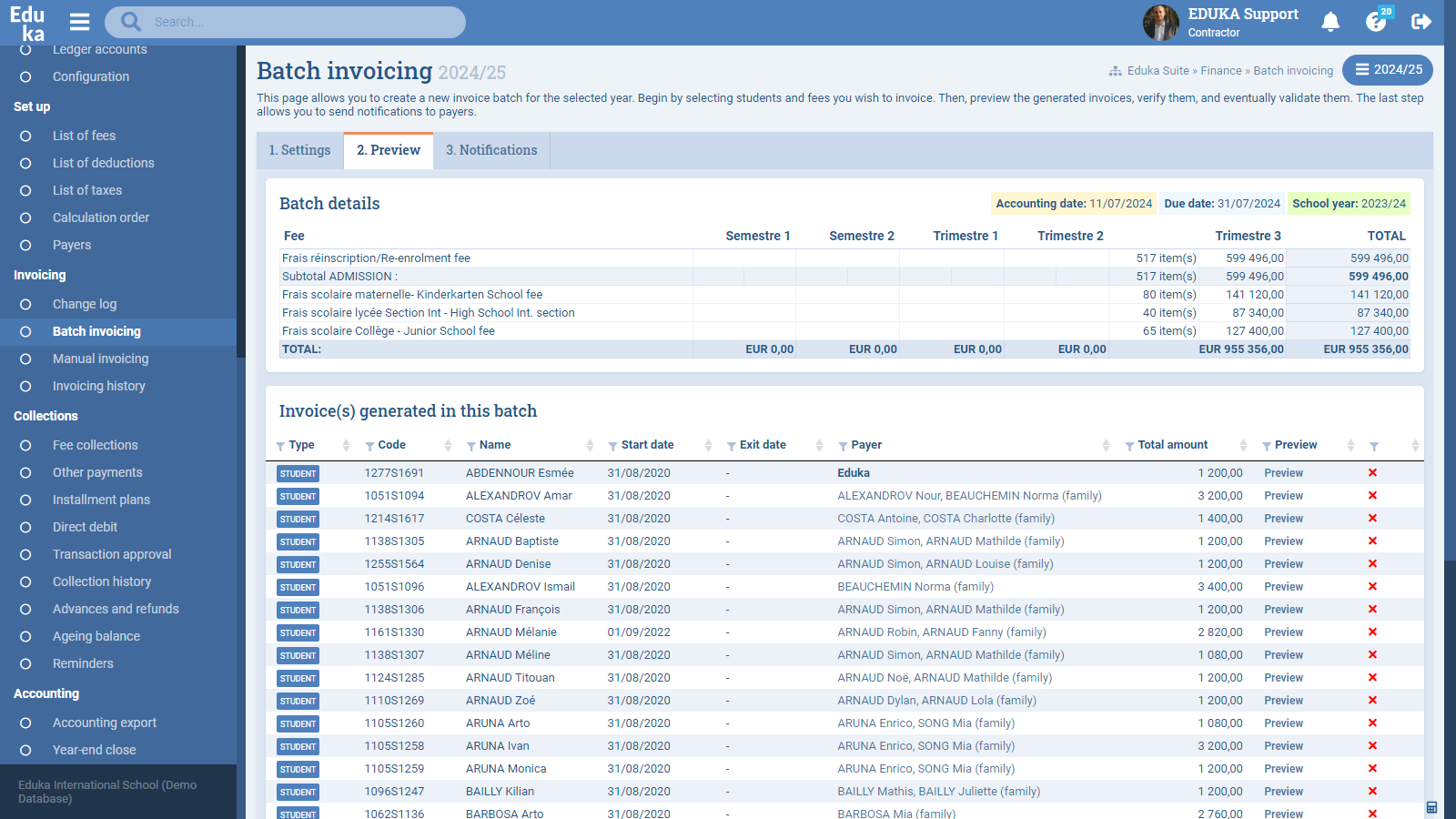This screenshot has width=1456, height=819.
Task: Open help icon with 20 badge
Action: [x=1377, y=20]
